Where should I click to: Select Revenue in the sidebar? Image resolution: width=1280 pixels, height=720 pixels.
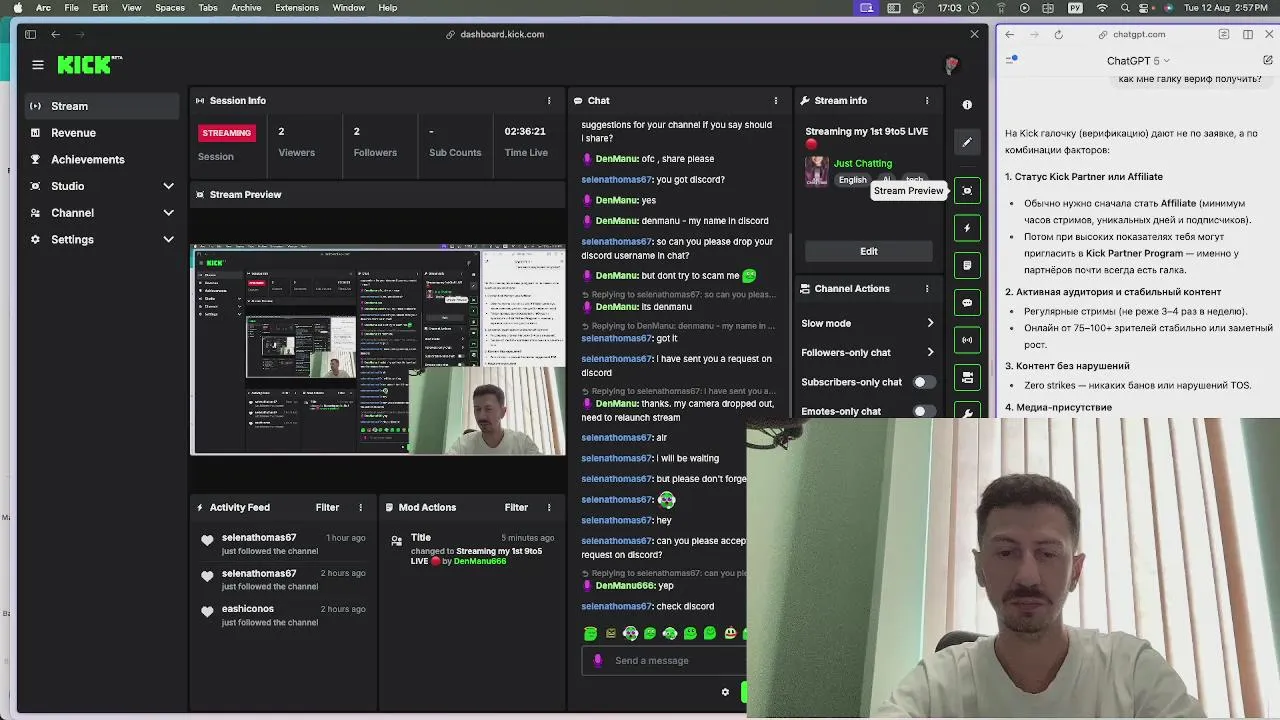102,133
